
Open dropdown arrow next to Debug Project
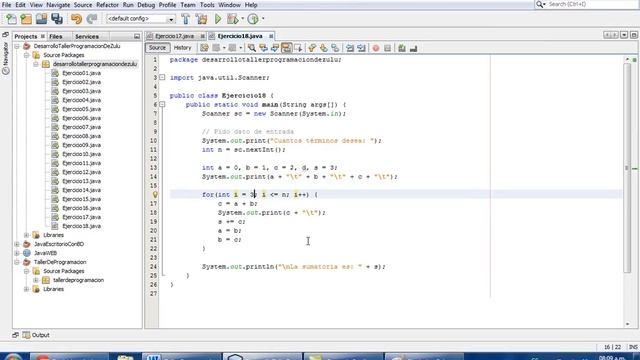[x=242, y=19]
